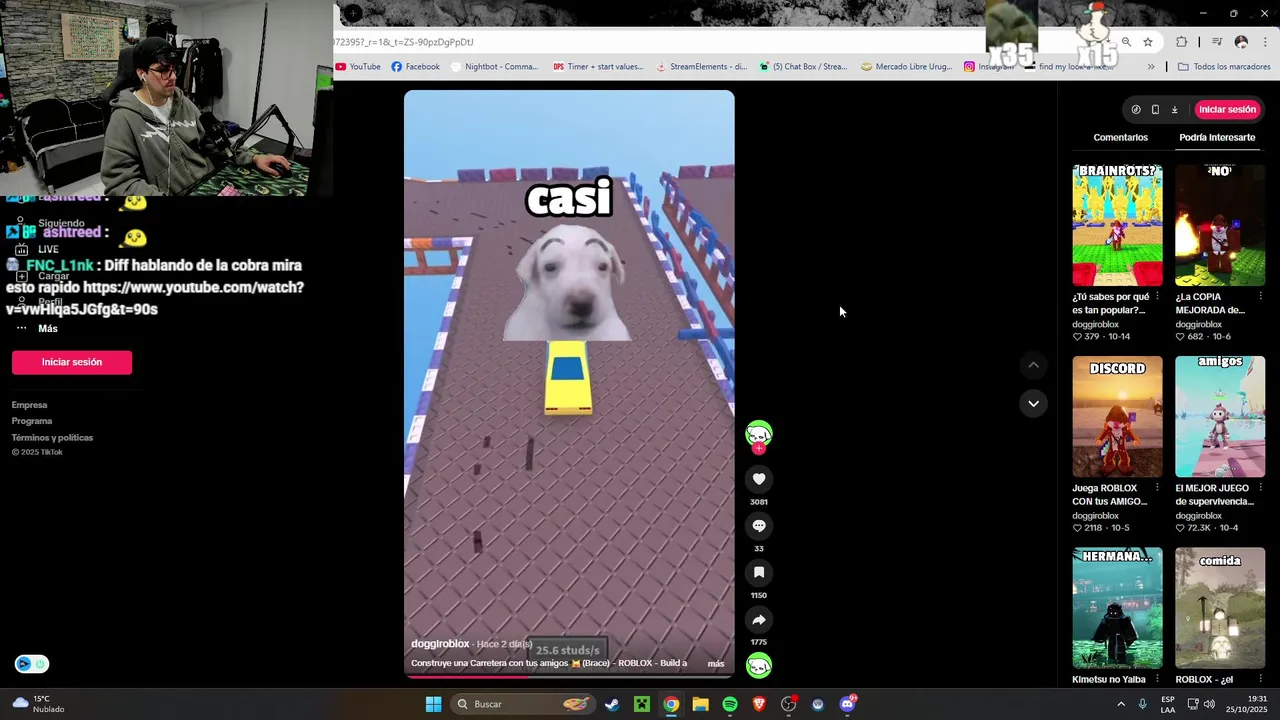Click the phone icon in the top pill bar

coord(1155,109)
